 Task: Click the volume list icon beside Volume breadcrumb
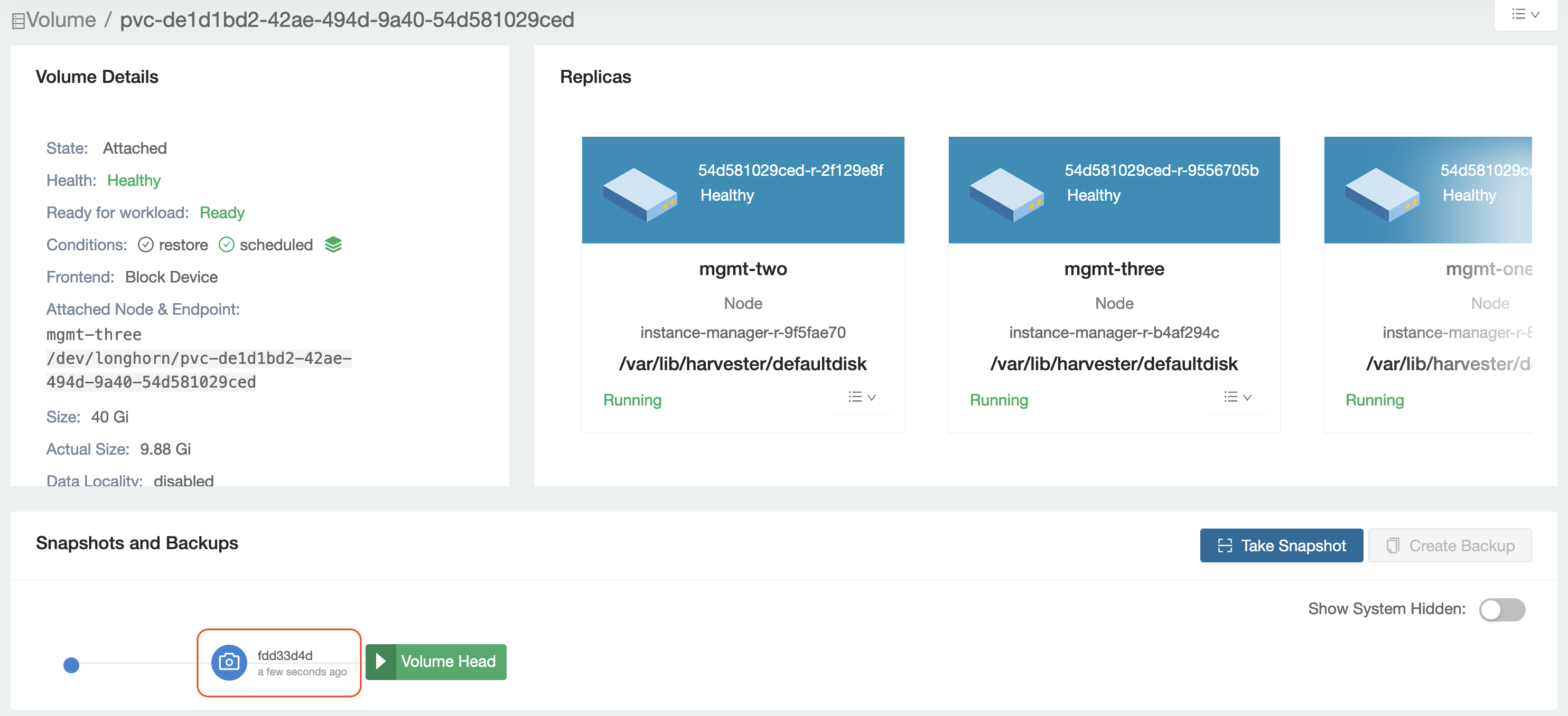click(x=18, y=21)
